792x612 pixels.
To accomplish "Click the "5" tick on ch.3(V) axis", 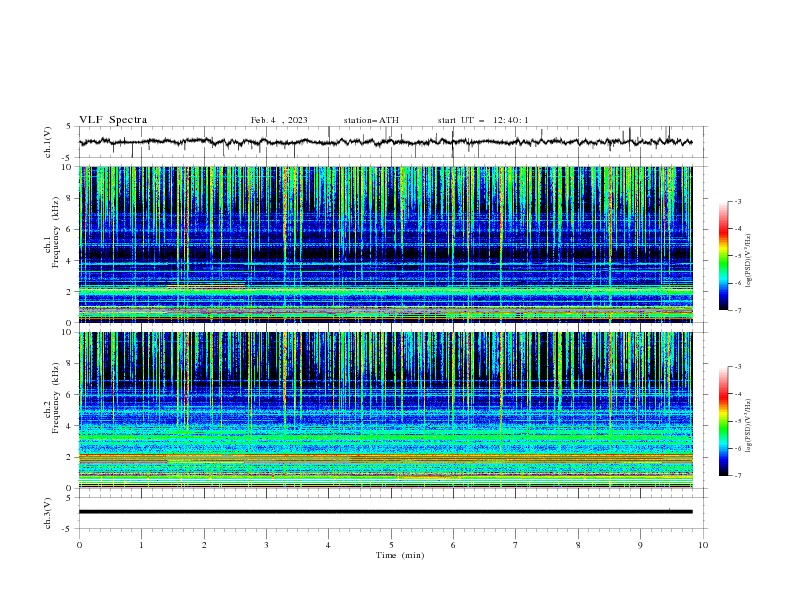I will tap(69, 498).
